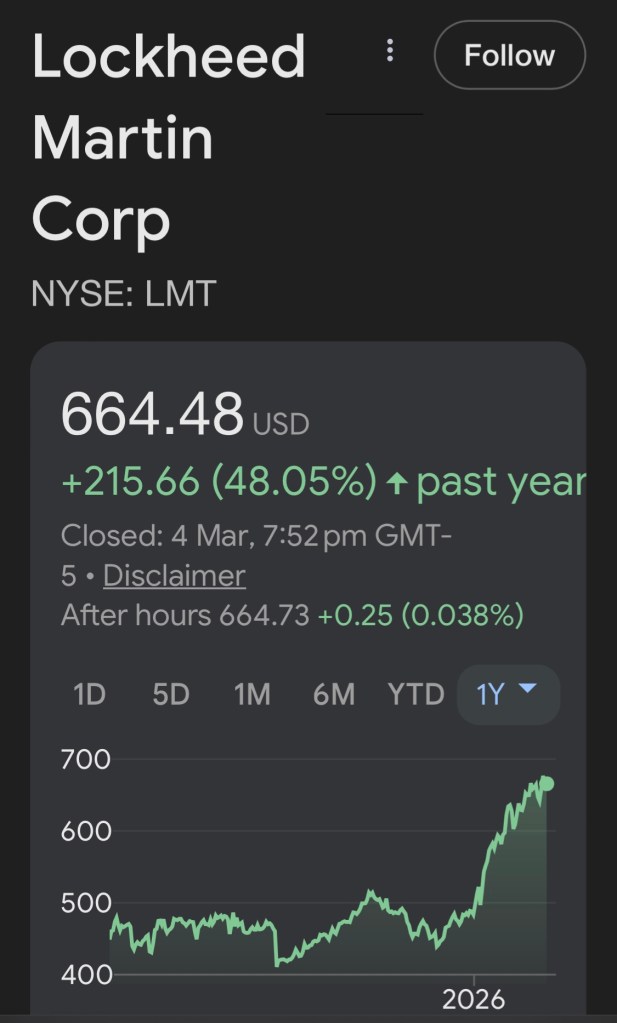Click the green endpoint dot on chart
The image size is (617, 1023).
point(547,784)
